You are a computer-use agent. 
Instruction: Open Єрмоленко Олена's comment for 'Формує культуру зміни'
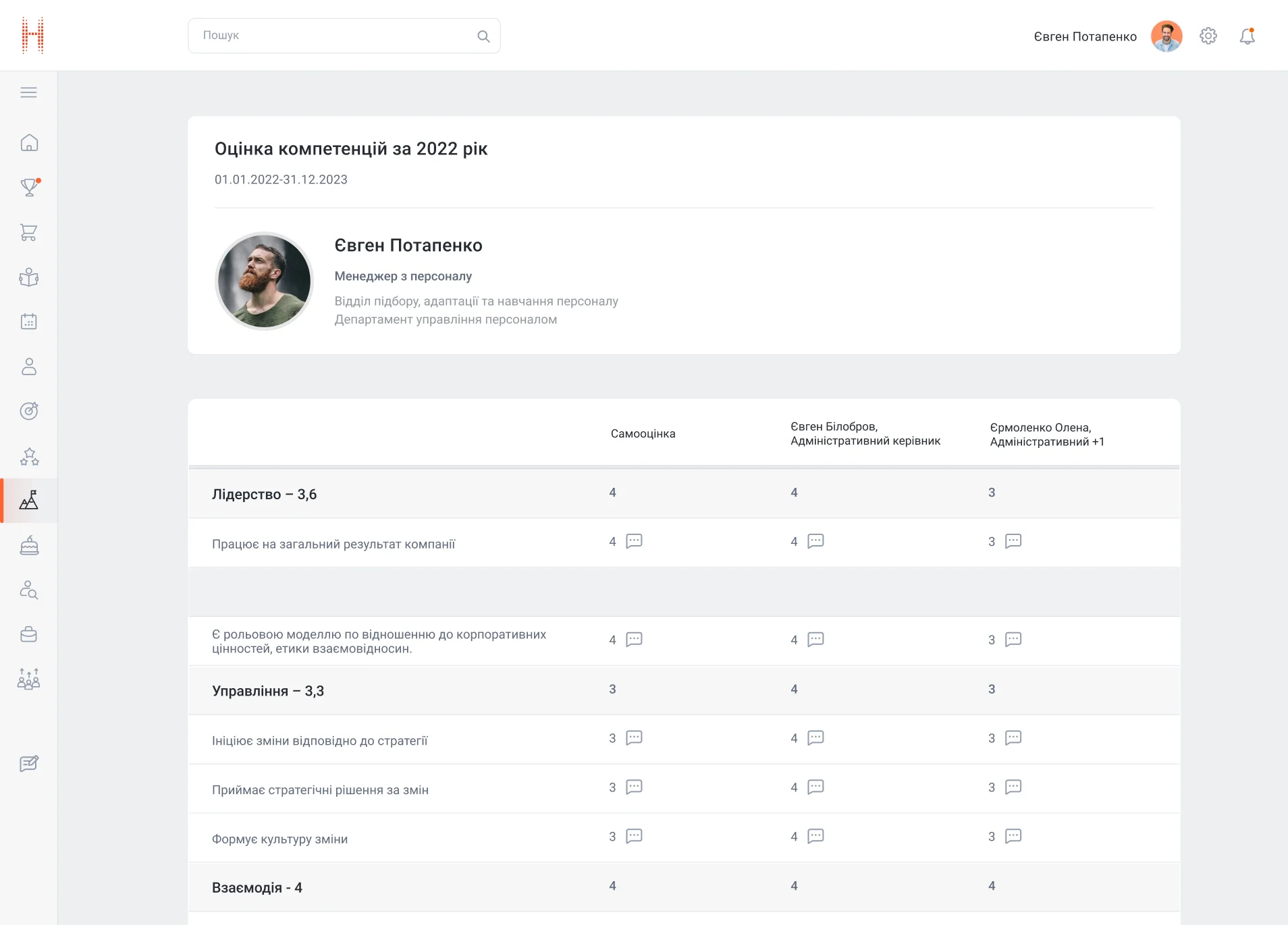point(1013,837)
